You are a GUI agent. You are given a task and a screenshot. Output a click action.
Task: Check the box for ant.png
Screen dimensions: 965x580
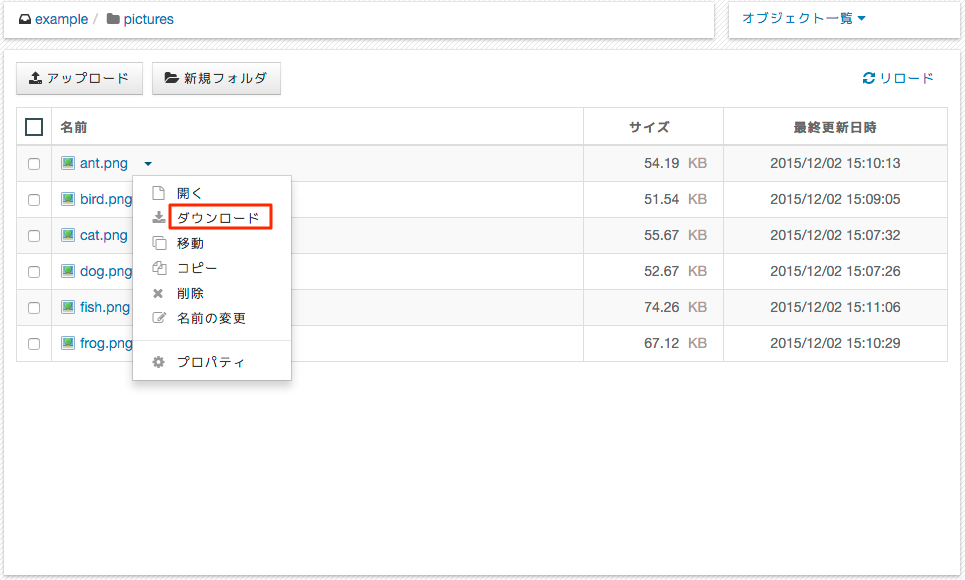34,164
